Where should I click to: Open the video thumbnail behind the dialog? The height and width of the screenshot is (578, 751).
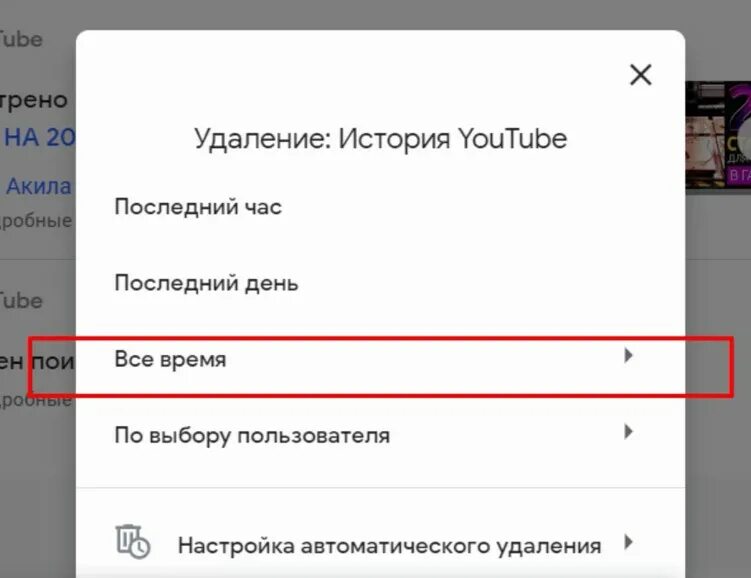click(718, 135)
